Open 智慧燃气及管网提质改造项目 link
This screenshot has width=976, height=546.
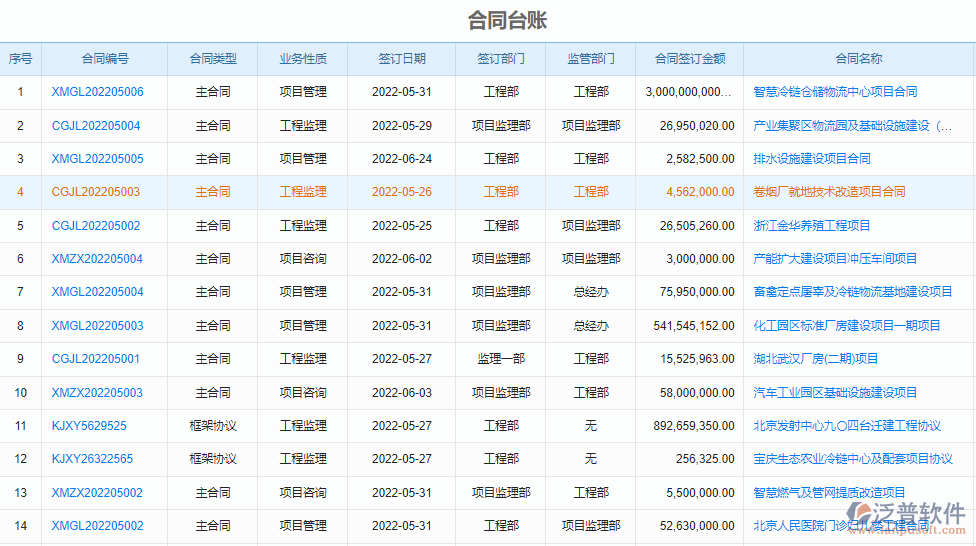click(x=829, y=493)
